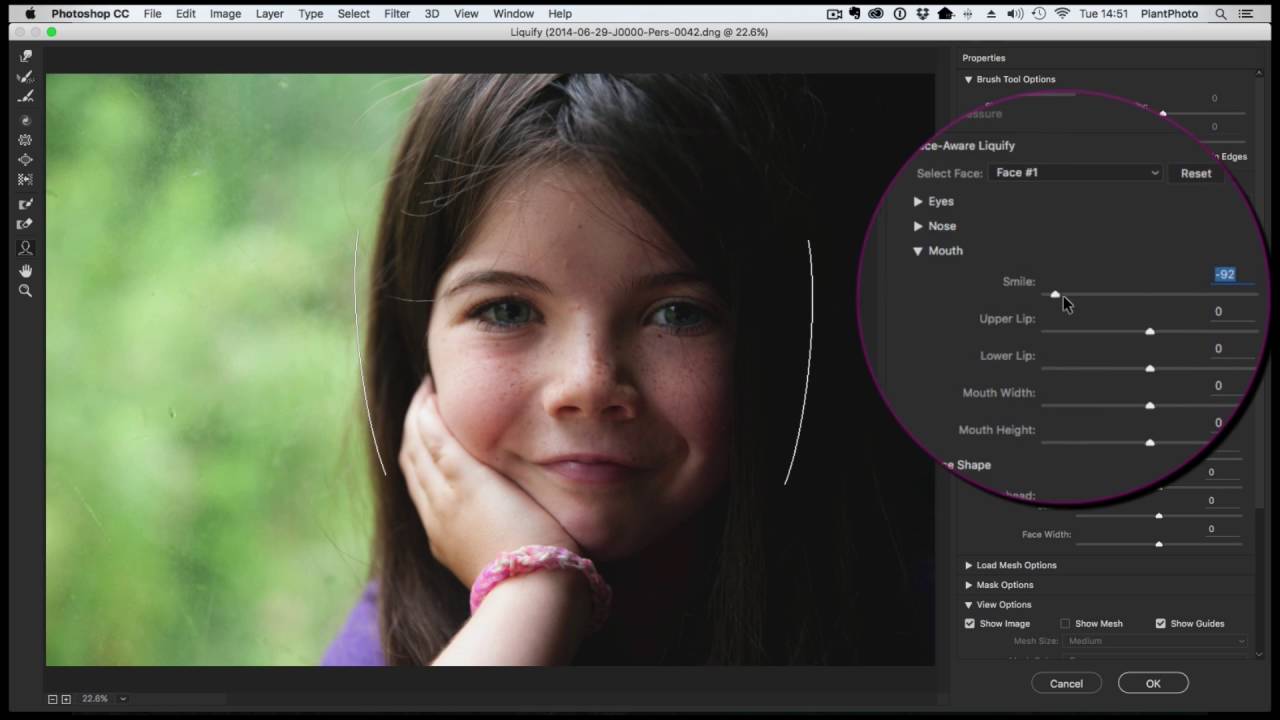This screenshot has width=1280, height=720.
Task: Expand the Nose section
Action: (918, 226)
